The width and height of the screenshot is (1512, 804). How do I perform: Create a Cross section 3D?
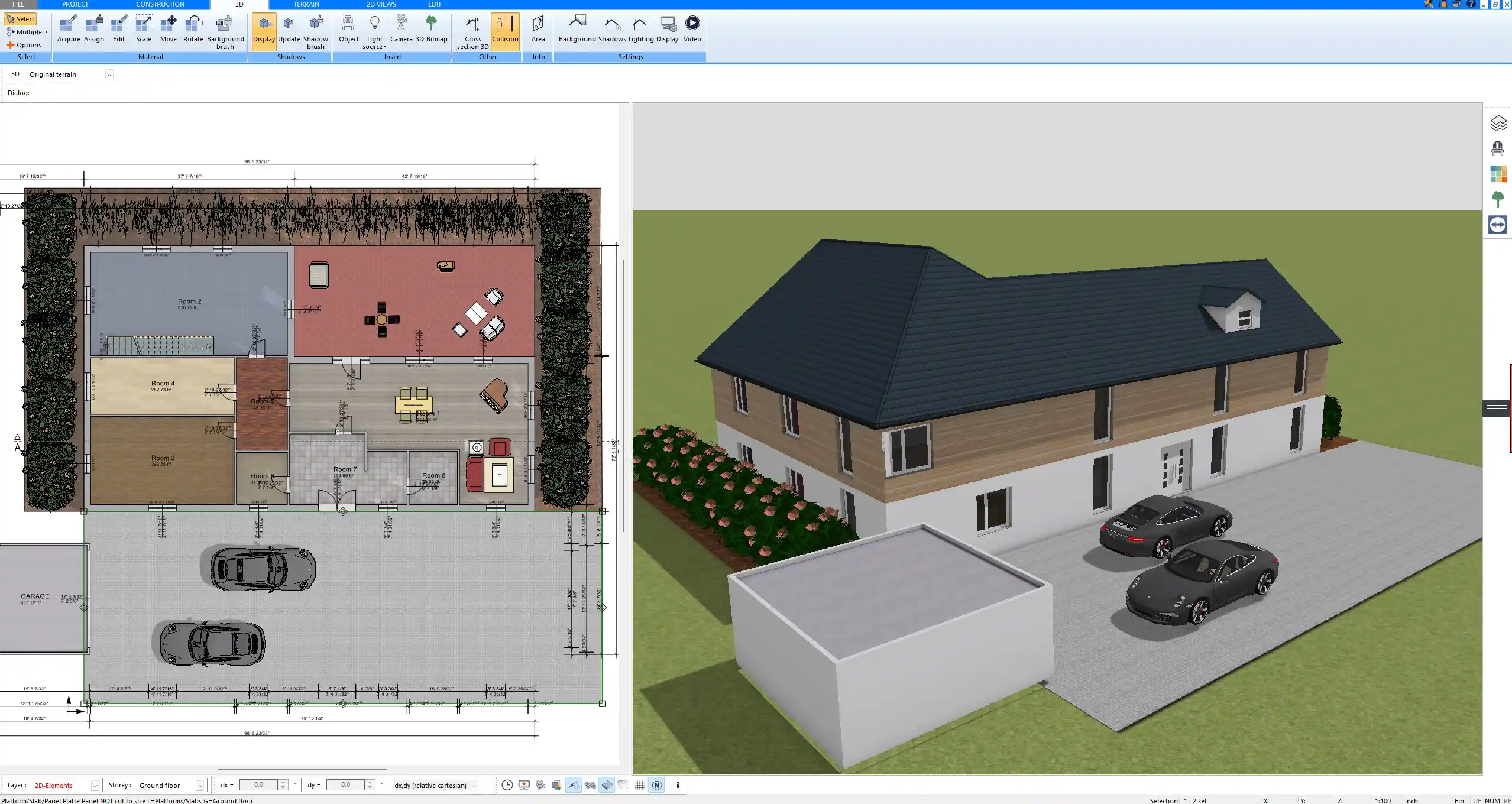(x=472, y=30)
